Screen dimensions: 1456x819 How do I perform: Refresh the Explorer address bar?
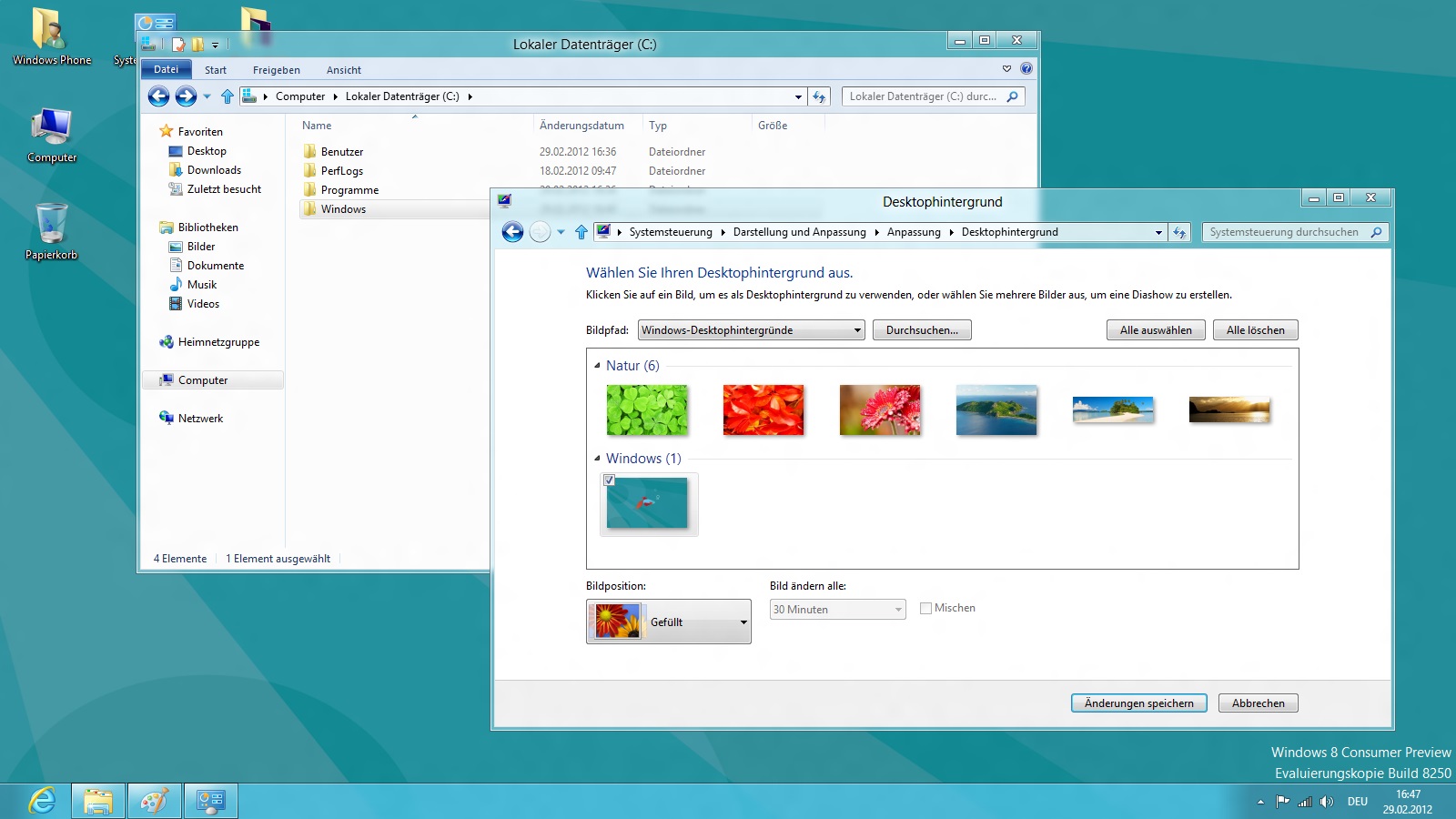tap(819, 96)
